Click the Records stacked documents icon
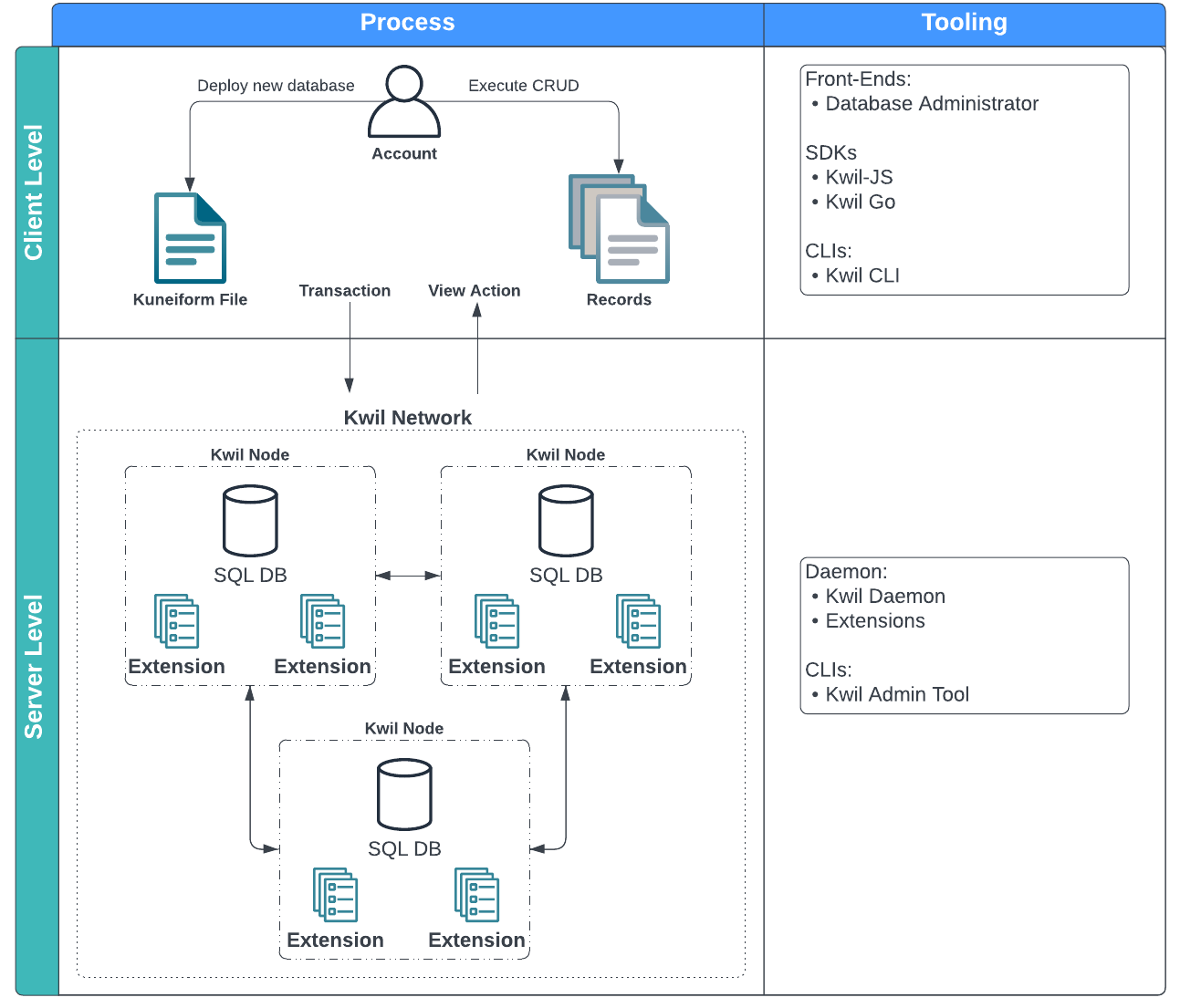 click(x=619, y=229)
